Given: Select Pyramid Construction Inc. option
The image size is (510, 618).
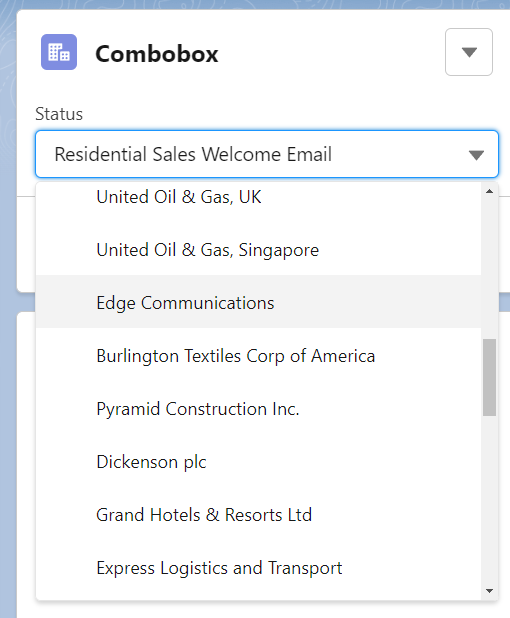Looking at the screenshot, I should (x=259, y=408).
